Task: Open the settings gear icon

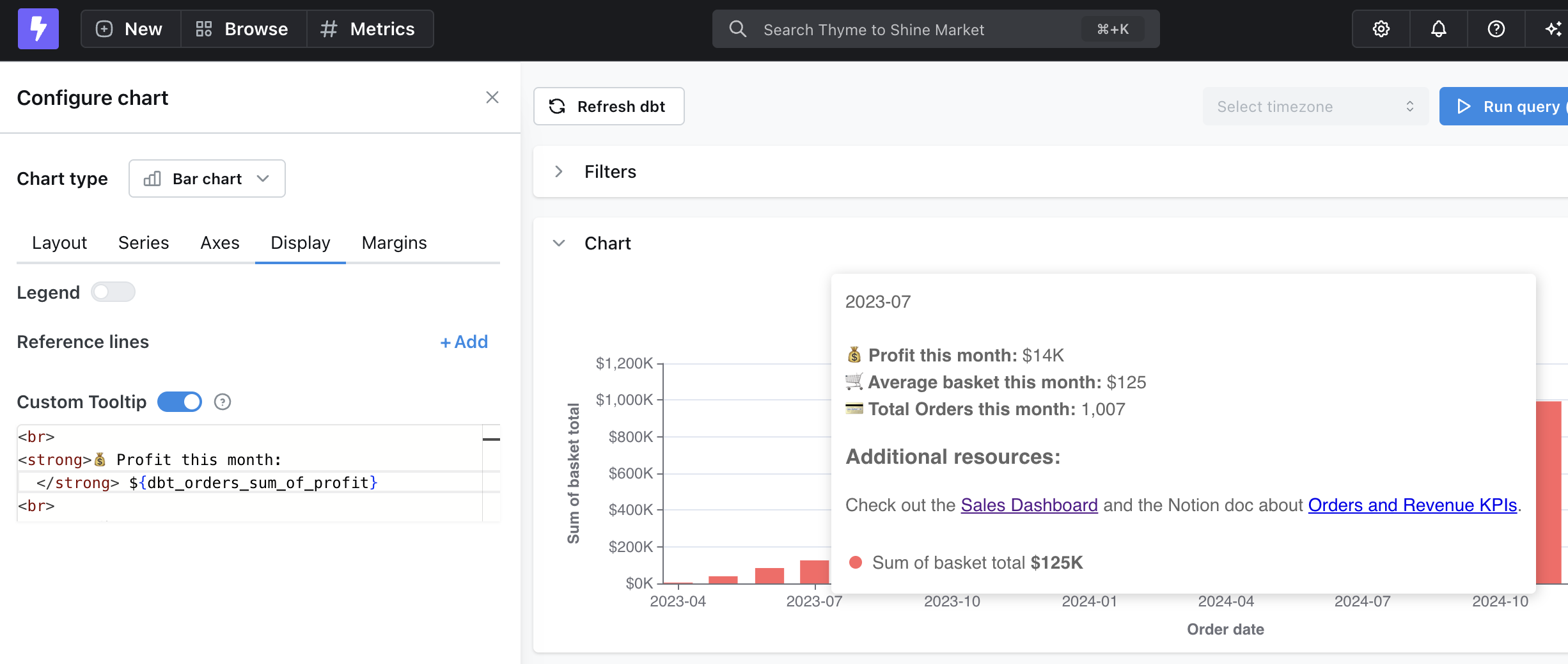Action: (x=1381, y=29)
